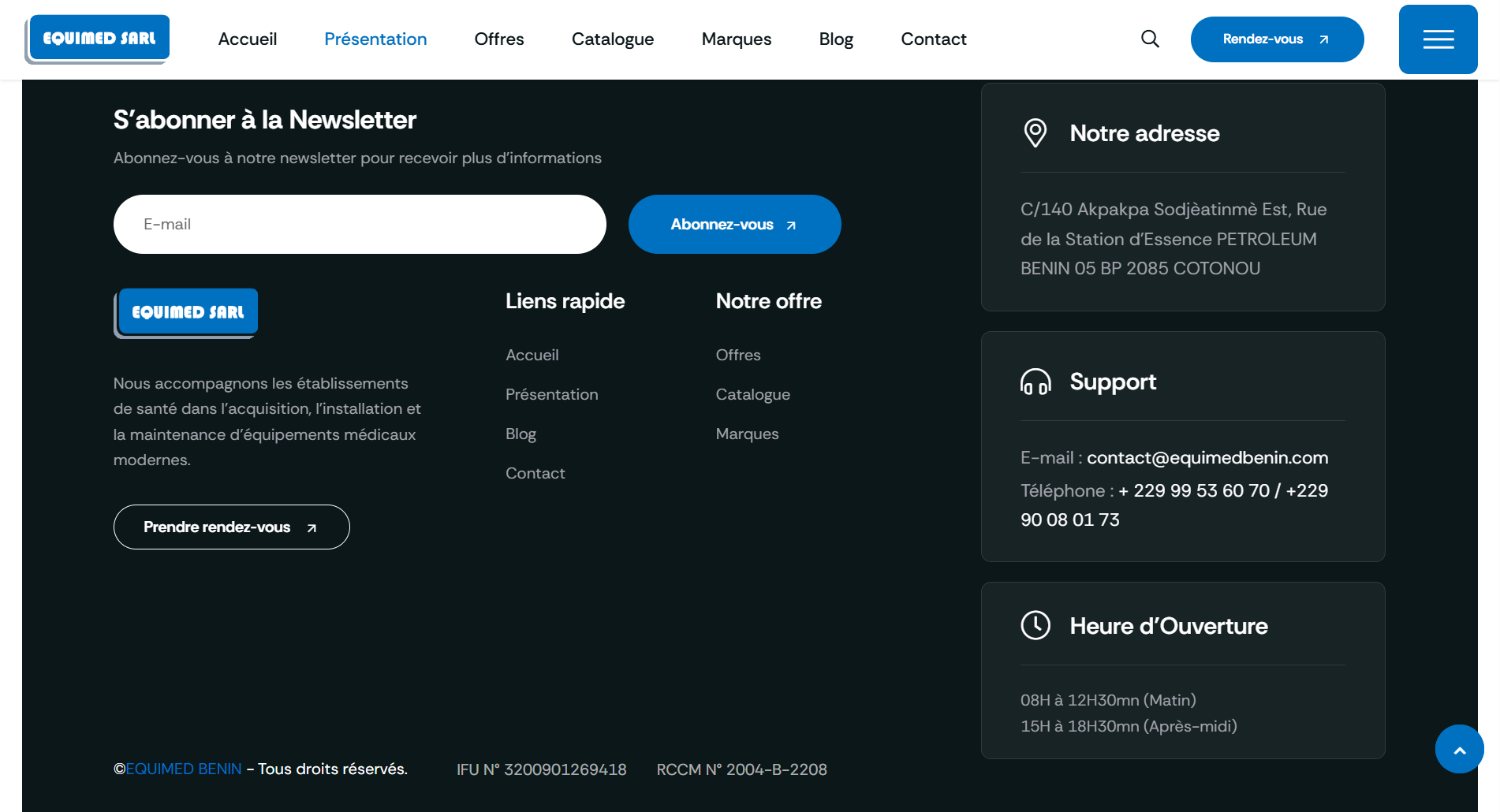
Task: Open the hamburger menu button
Action: click(1438, 39)
